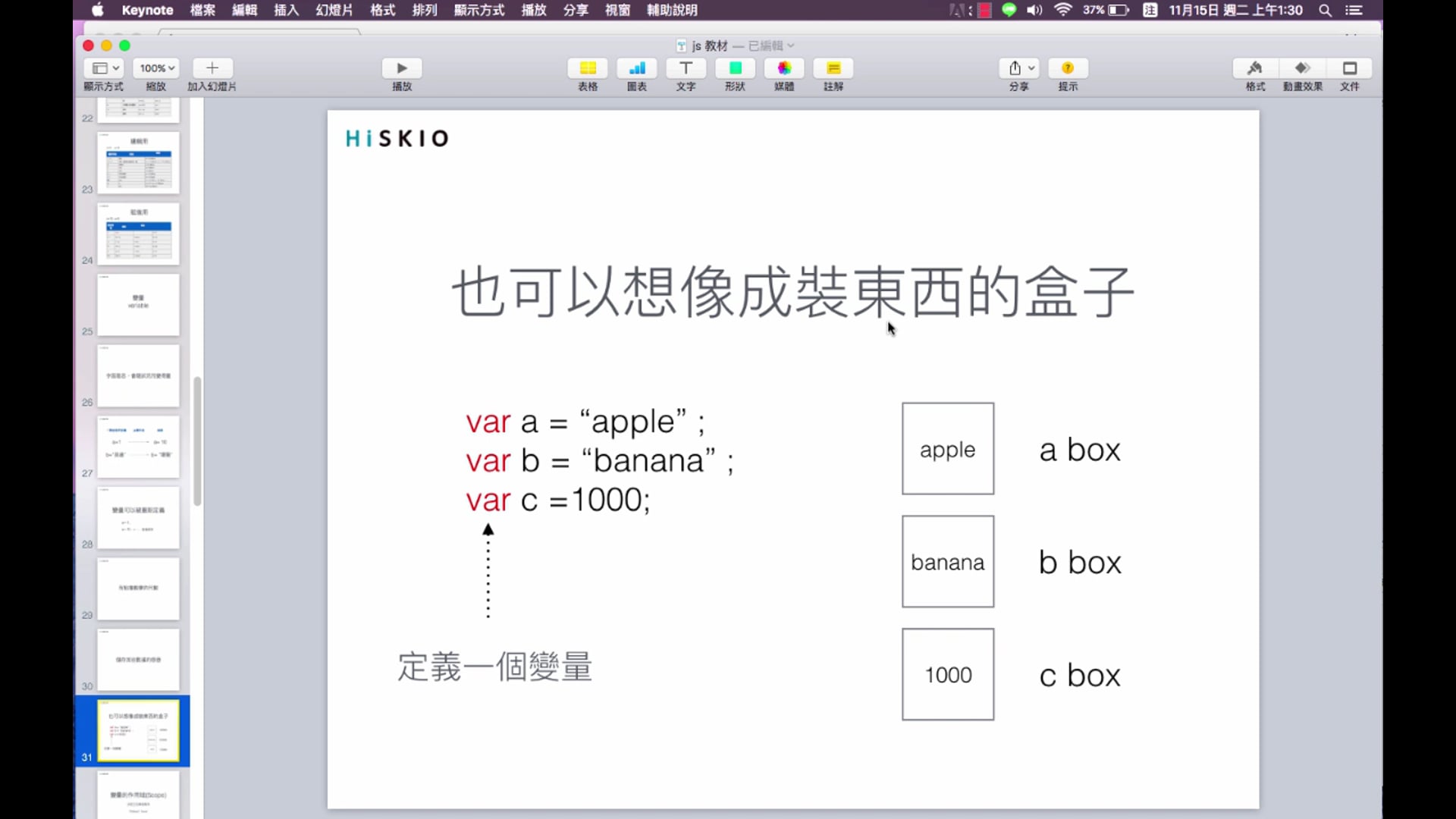Open the View options dropdown
The image size is (1456, 819).
point(105,68)
